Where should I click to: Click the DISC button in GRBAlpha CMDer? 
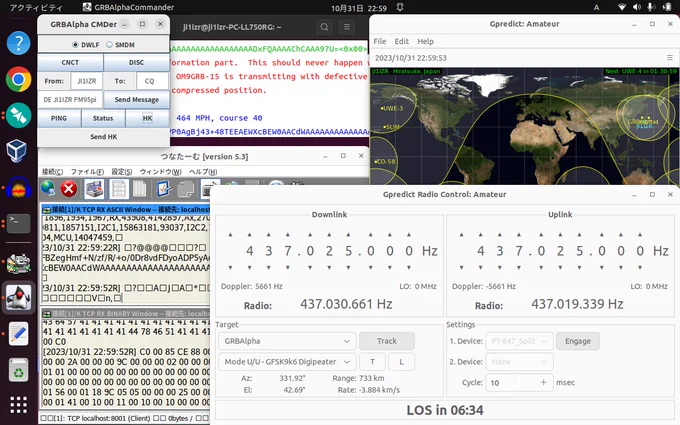coord(136,62)
